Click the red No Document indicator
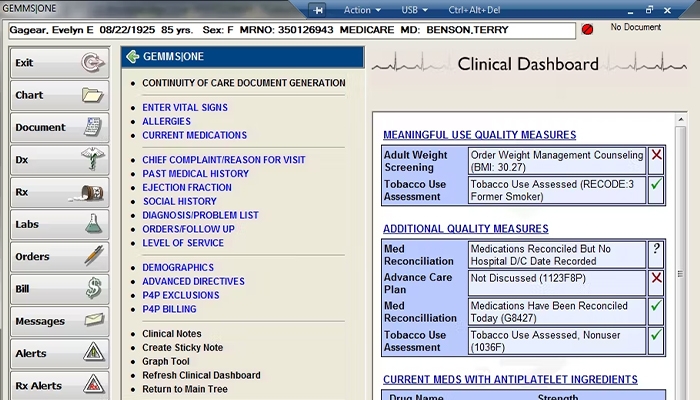This screenshot has height=400, width=700. tap(588, 29)
